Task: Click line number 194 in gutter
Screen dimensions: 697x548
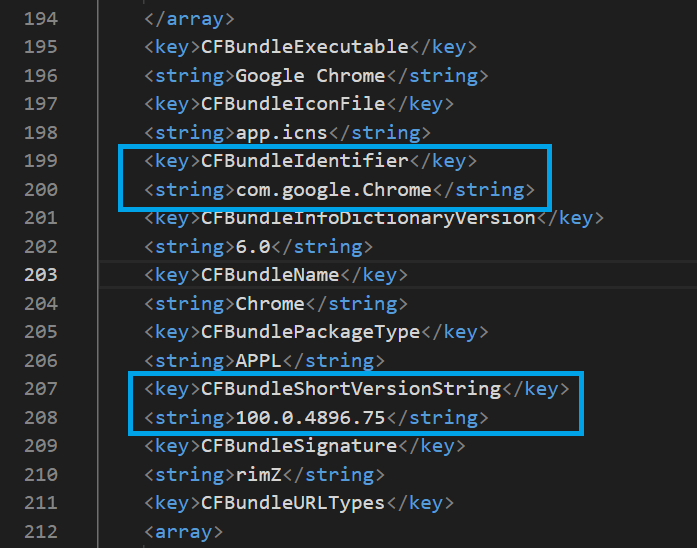Action: pos(41,19)
